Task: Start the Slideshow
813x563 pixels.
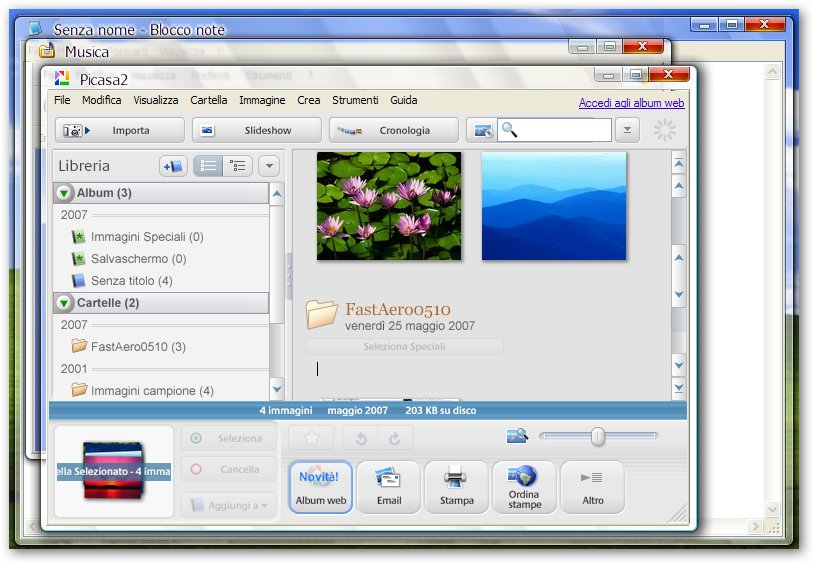Action: pos(256,130)
